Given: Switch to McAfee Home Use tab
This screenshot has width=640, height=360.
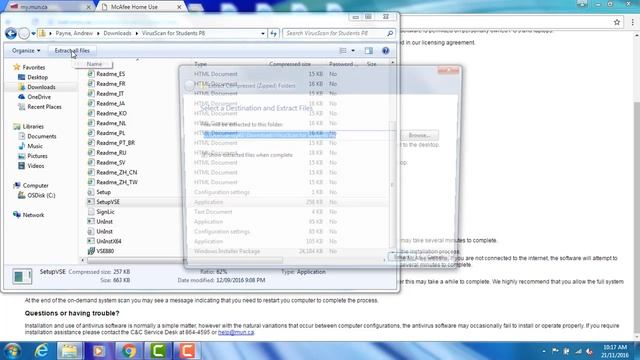Looking at the screenshot, I should point(142,7).
